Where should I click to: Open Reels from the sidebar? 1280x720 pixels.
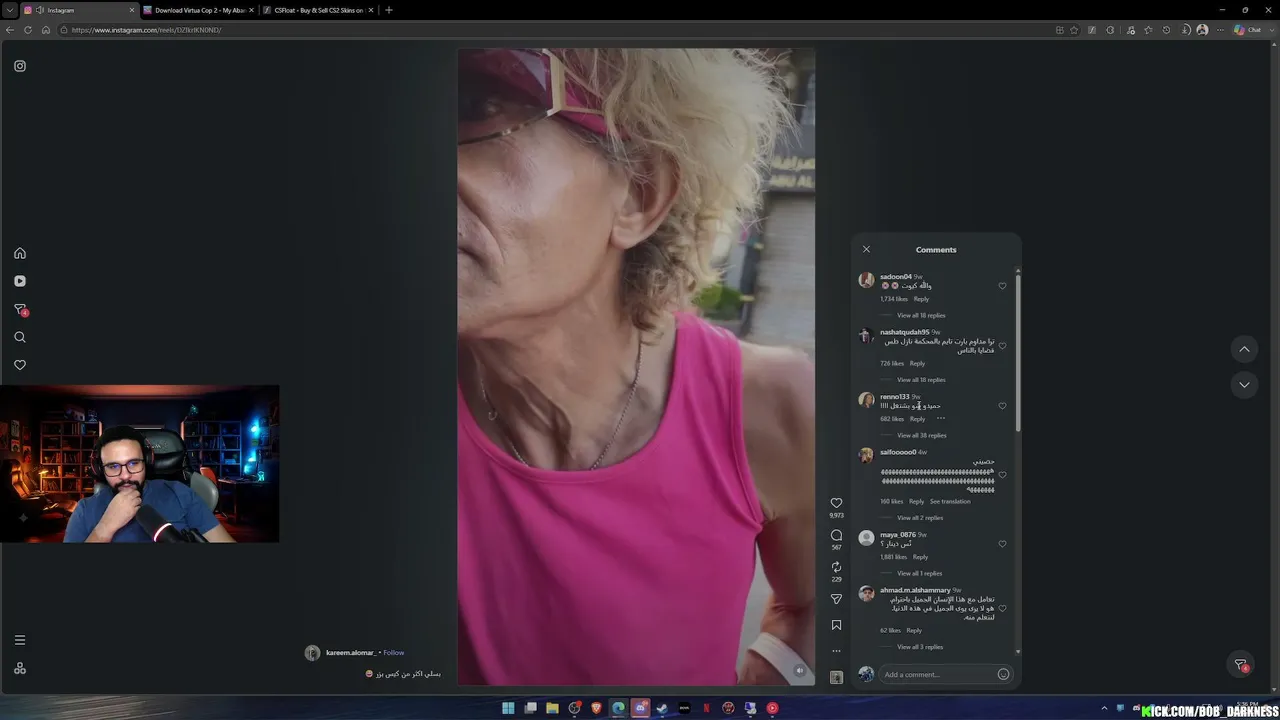coord(20,281)
